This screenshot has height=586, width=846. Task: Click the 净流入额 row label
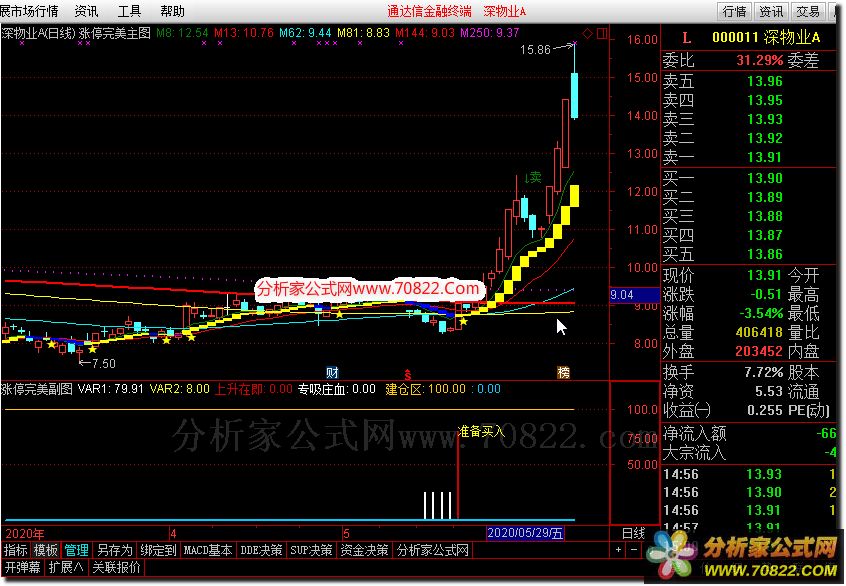click(694, 433)
